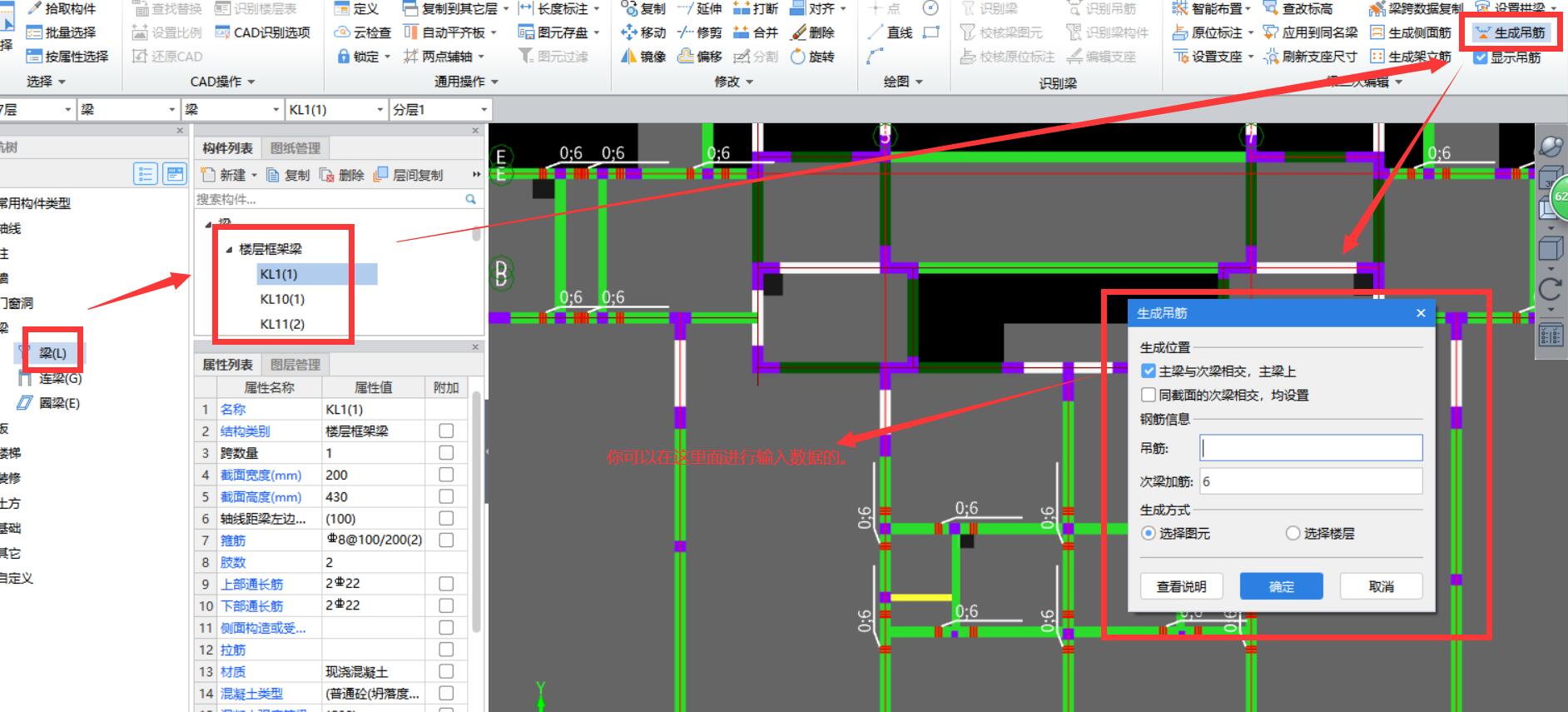Click 生成侧面筋 generate side rebar
The height and width of the screenshot is (712, 1568).
tap(1411, 32)
